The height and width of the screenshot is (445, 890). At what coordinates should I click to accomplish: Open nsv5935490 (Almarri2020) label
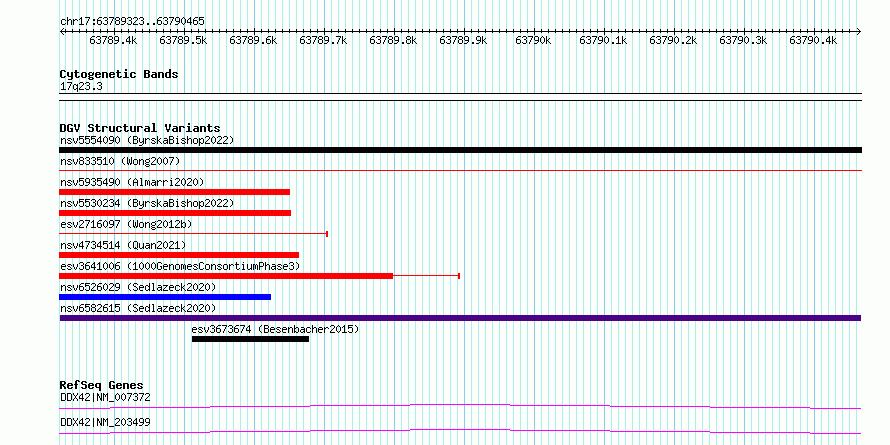click(132, 182)
